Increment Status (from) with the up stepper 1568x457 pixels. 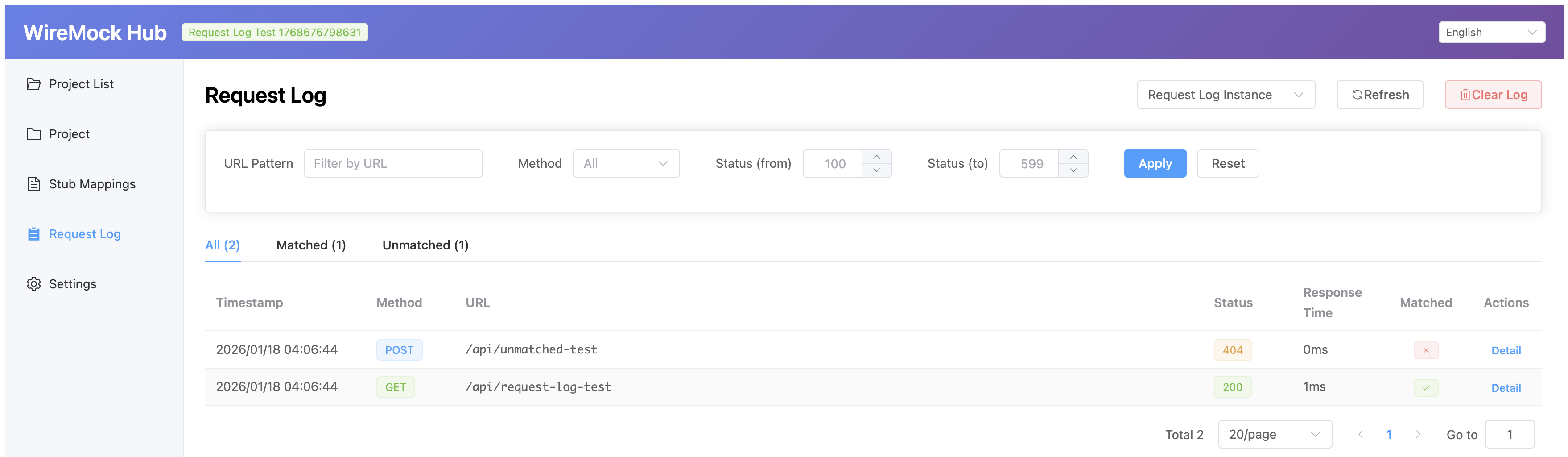[x=876, y=157]
